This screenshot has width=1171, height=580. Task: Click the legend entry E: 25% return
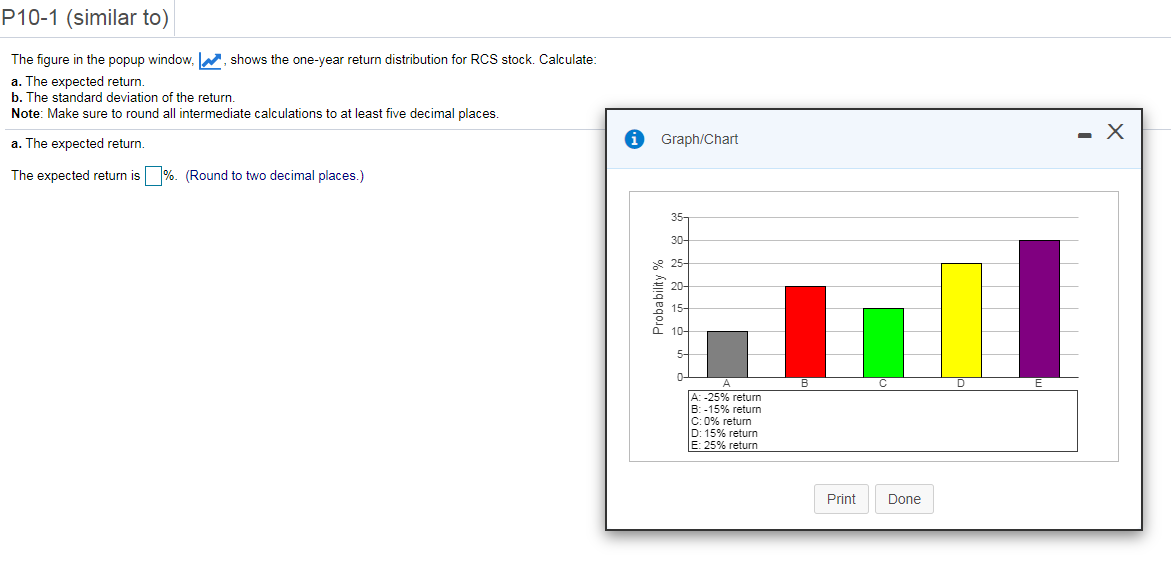(724, 445)
